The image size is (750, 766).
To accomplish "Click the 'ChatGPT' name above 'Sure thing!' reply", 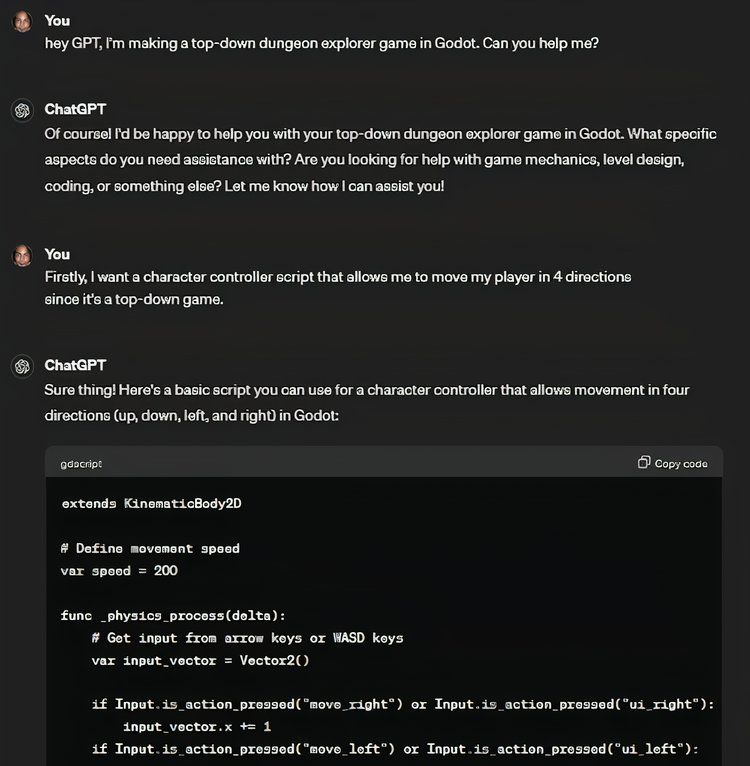I will (x=75, y=365).
